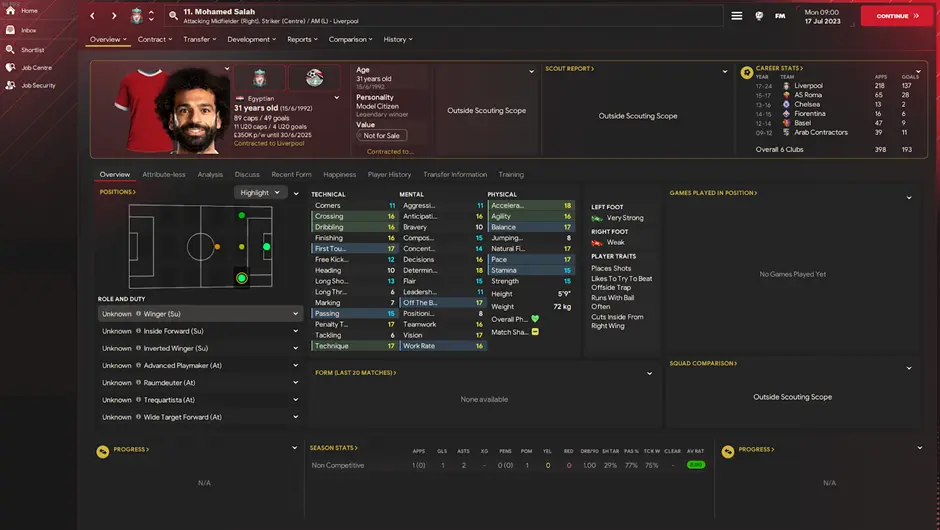
Task: Click the Liverpool crest in the profile card
Action: tap(260, 78)
